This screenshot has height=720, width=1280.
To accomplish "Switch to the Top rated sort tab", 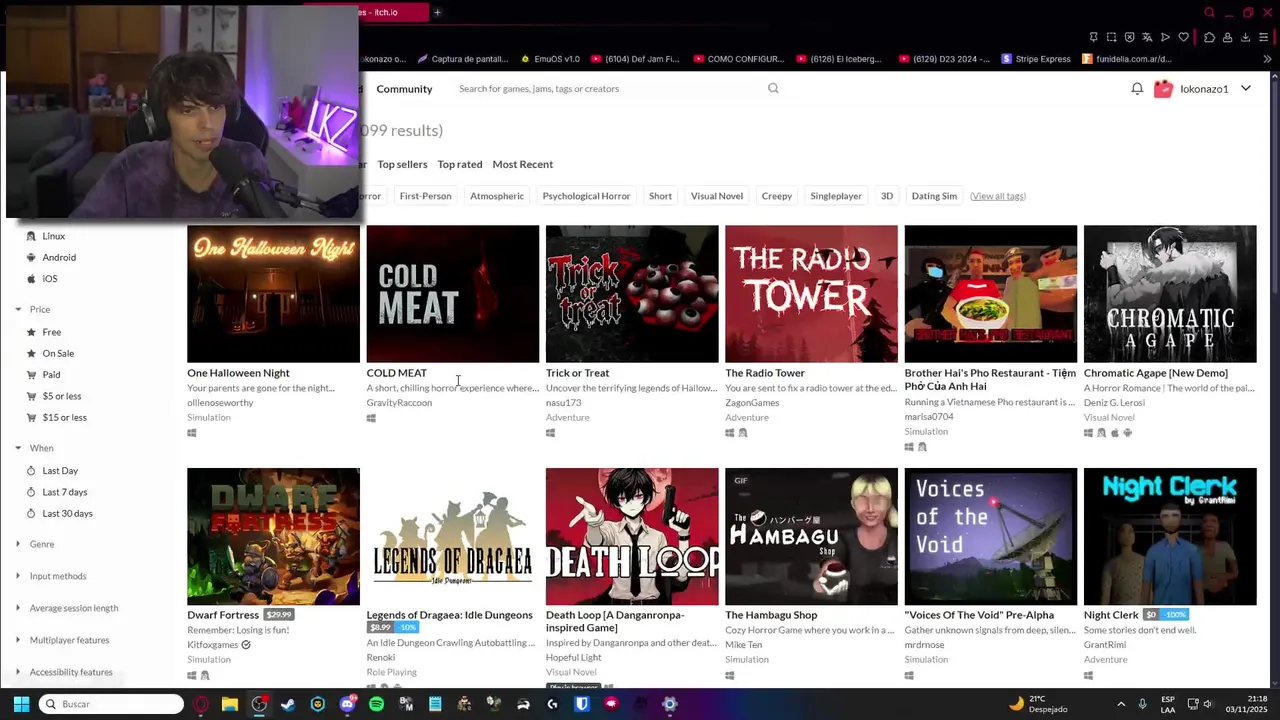I will pyautogui.click(x=460, y=164).
